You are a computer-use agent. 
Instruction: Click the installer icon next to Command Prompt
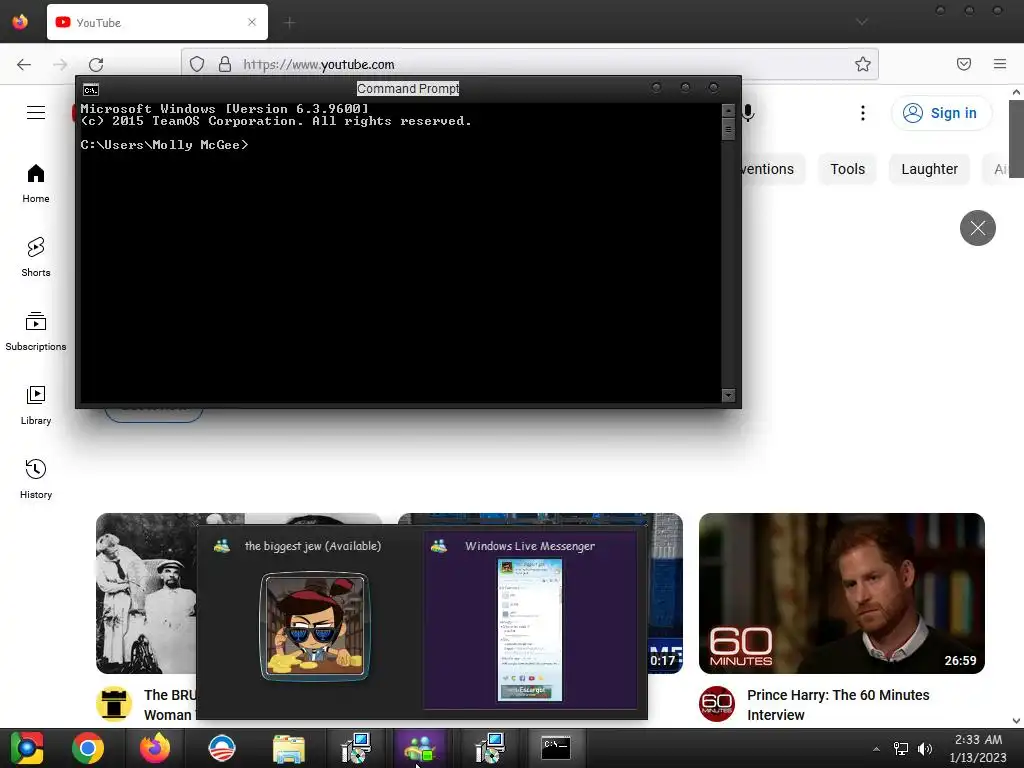click(x=489, y=748)
